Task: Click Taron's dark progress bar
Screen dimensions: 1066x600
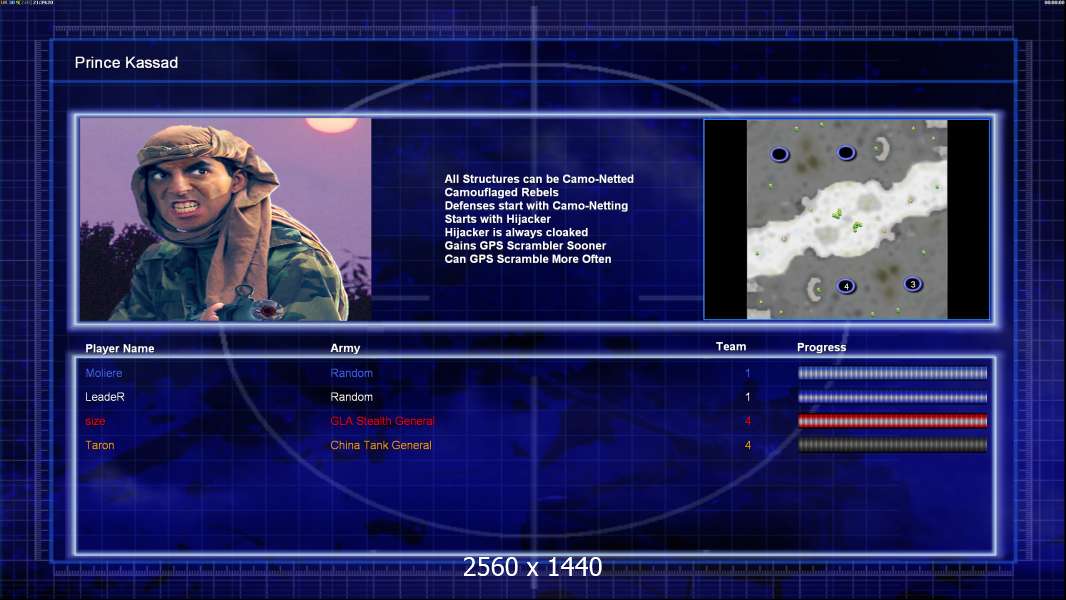Action: 893,446
